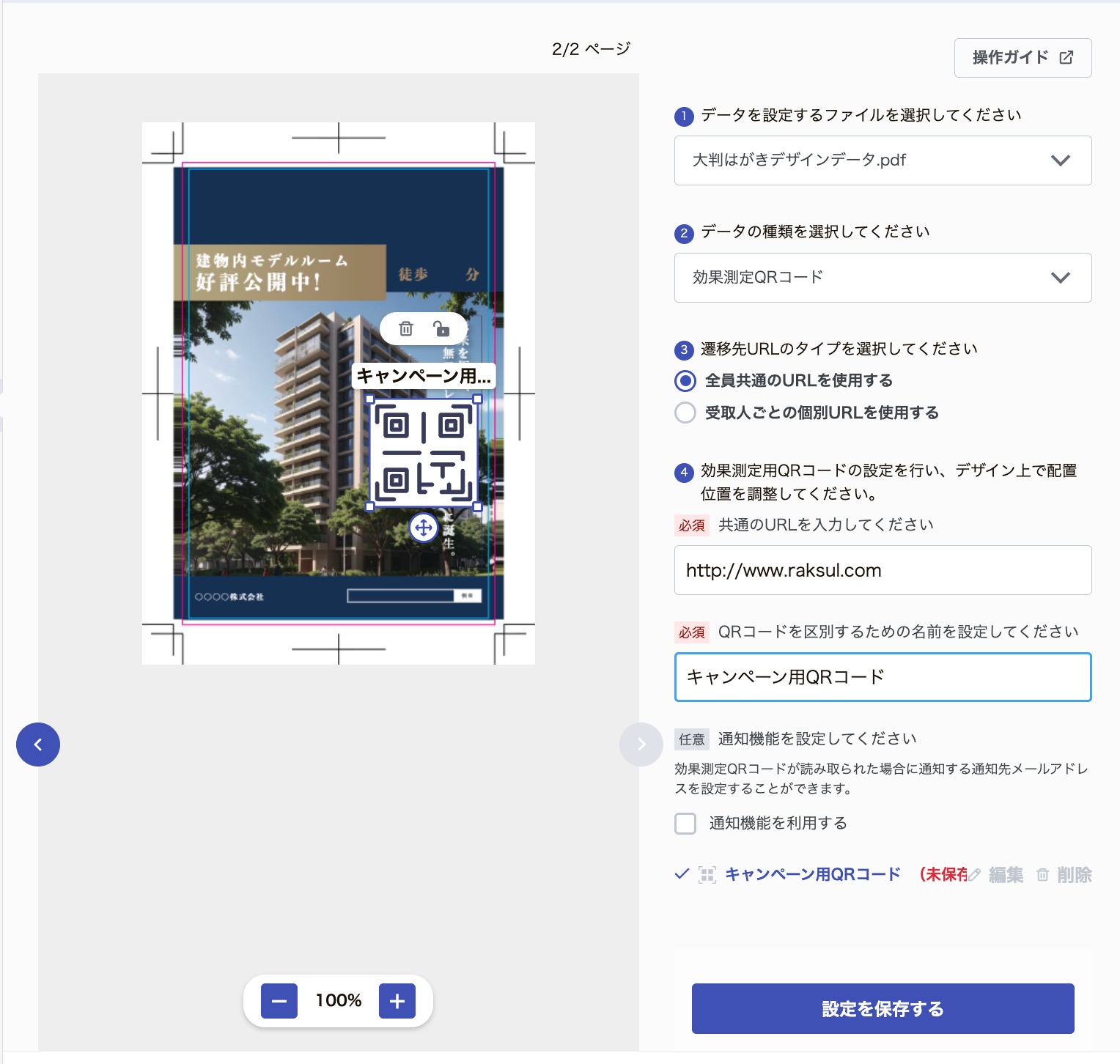Click the QR code name input field
The height and width of the screenshot is (1064, 1120).
point(883,677)
